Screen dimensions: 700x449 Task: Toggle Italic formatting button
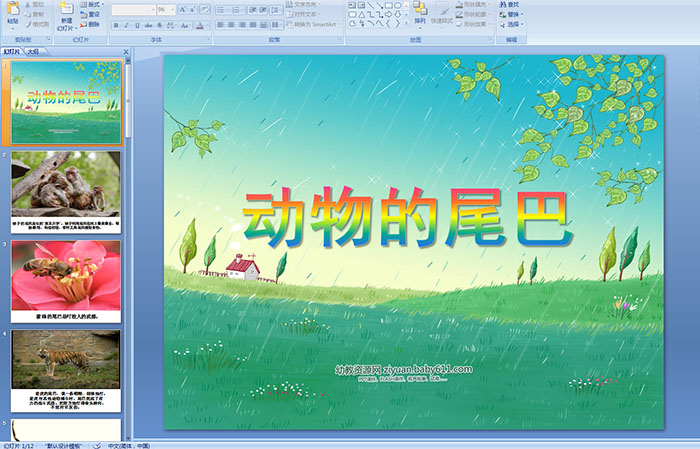[125, 24]
